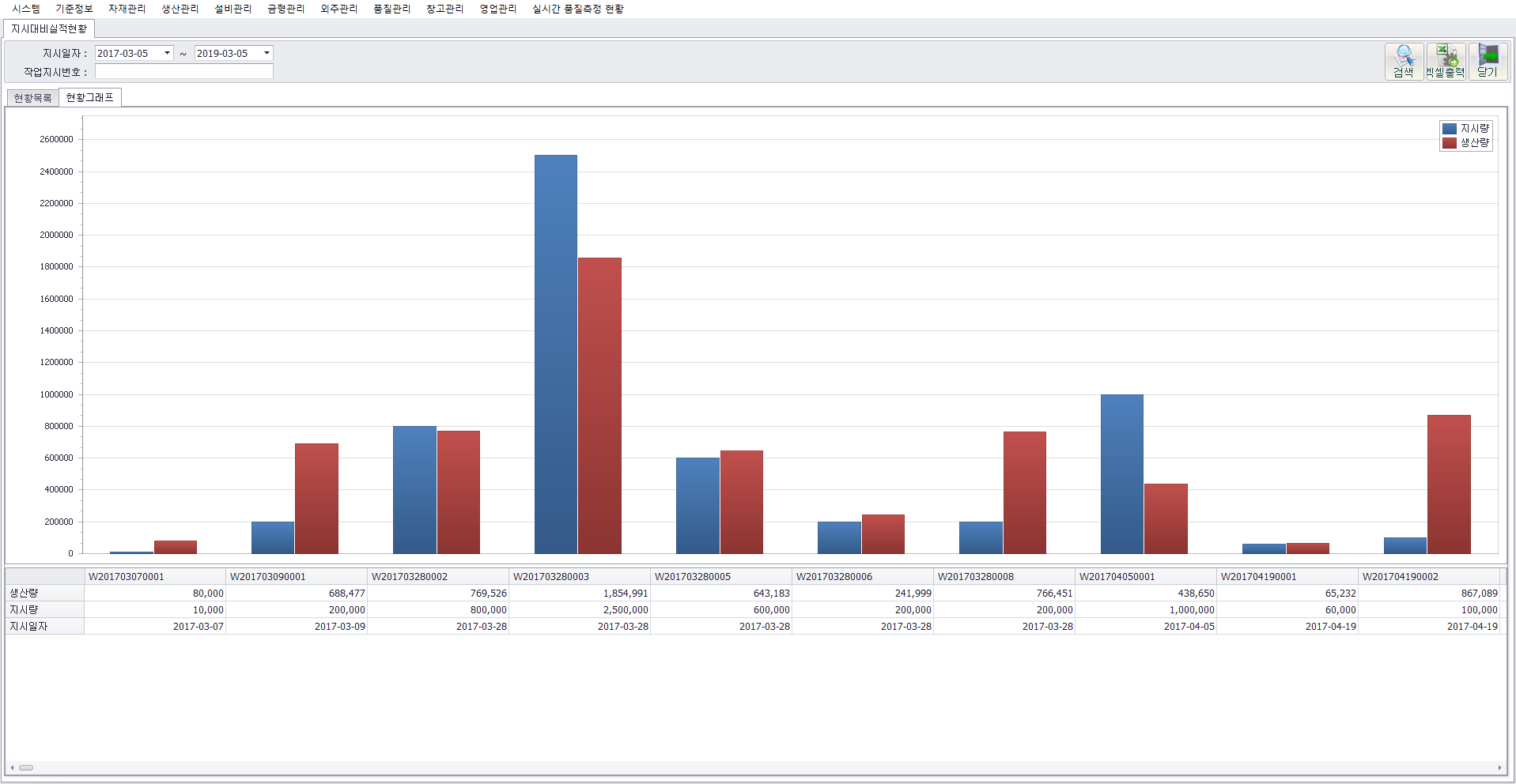Image resolution: width=1516 pixels, height=784 pixels.
Task: Open the 실시간 품질측정 현황 menu
Action: tap(577, 9)
